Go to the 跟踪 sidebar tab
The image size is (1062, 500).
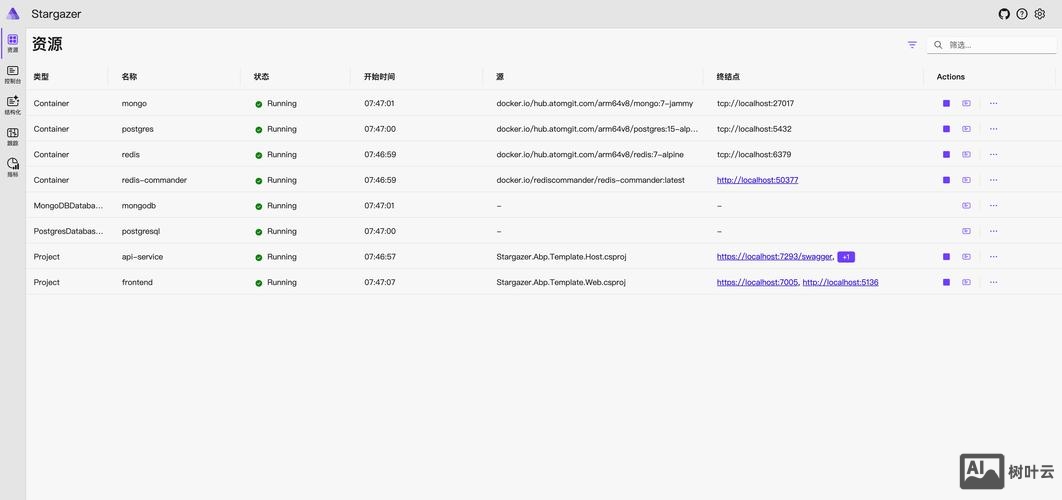pos(13,137)
